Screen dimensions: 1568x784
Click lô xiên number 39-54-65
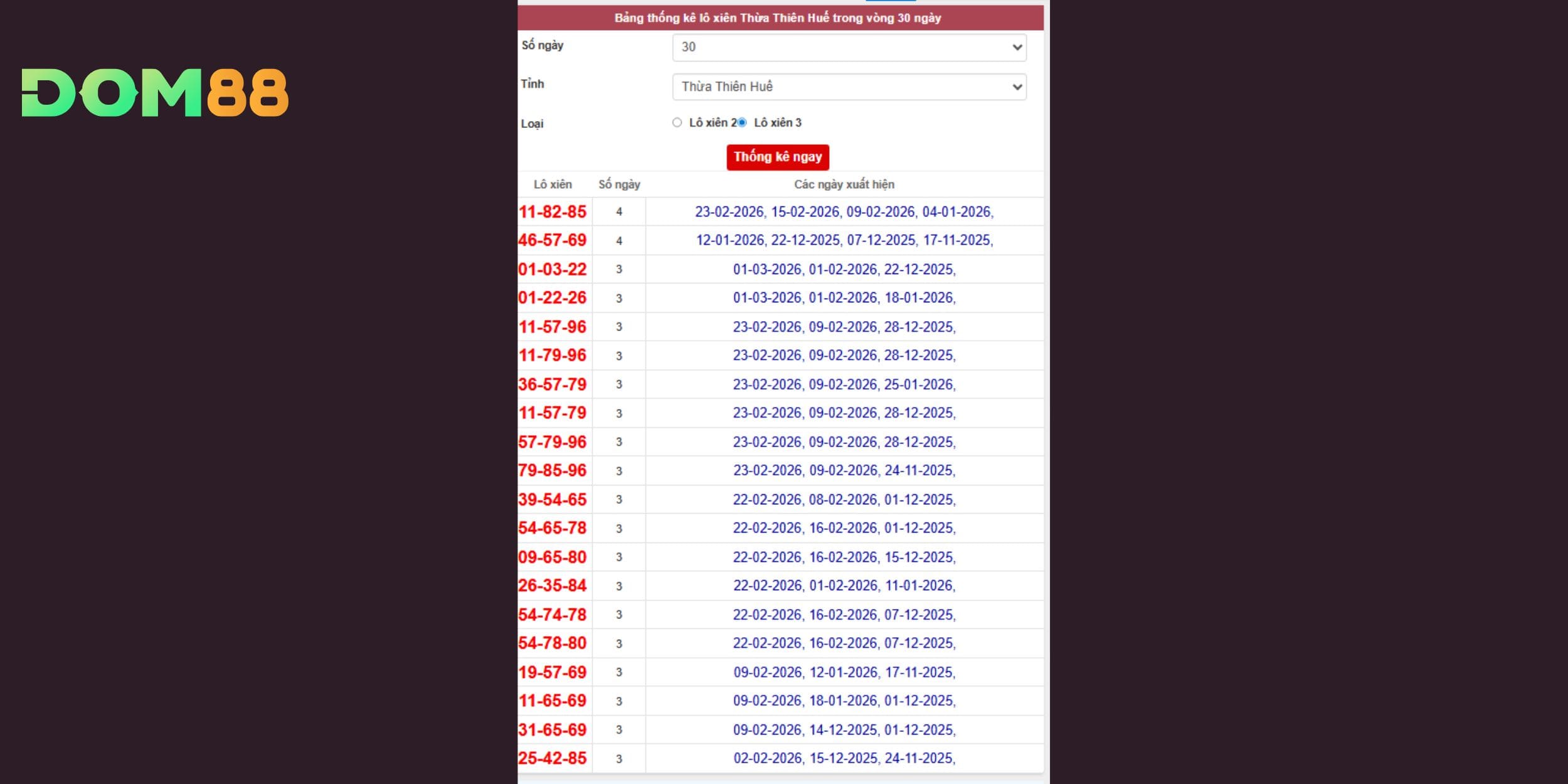click(553, 499)
